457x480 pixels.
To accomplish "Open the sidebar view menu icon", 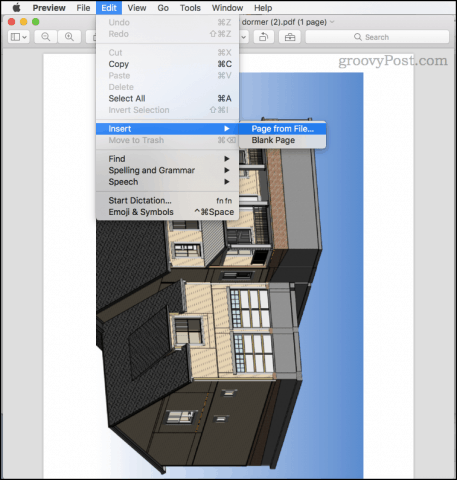I will tap(19, 37).
